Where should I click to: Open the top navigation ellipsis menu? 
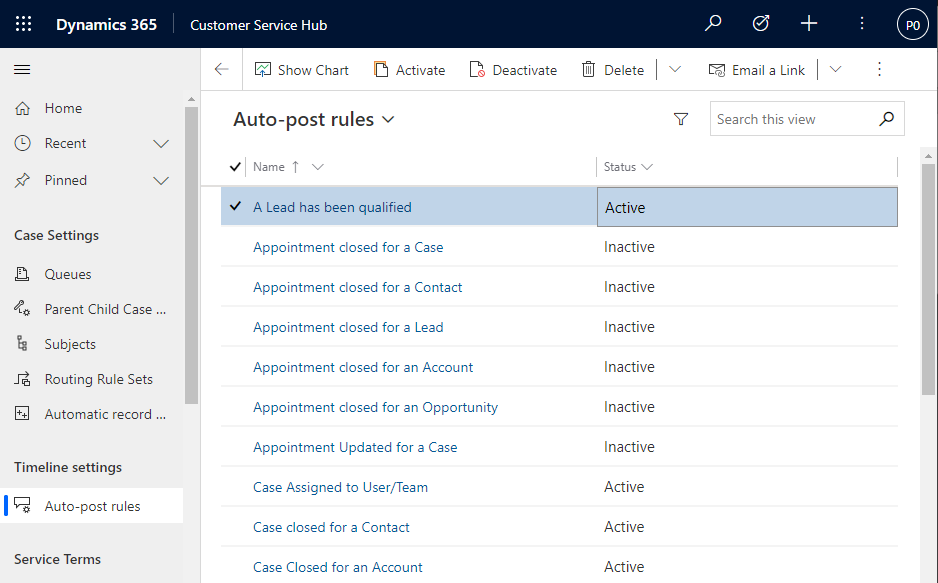tap(861, 22)
